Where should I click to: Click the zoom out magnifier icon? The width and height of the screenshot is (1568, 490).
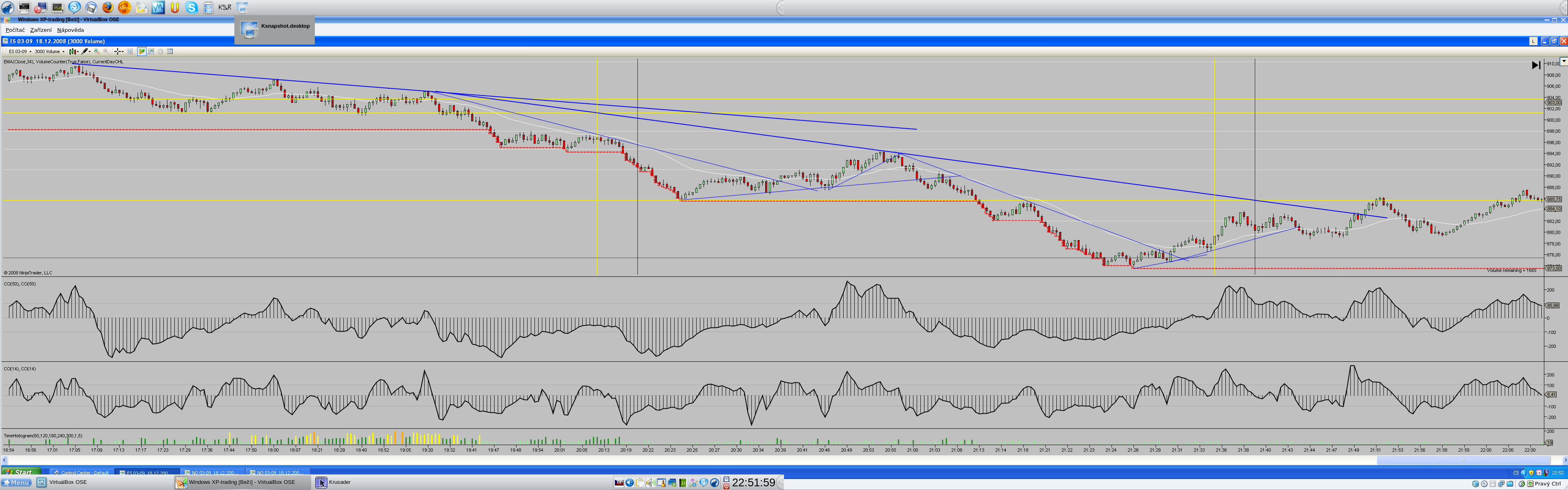106,52
